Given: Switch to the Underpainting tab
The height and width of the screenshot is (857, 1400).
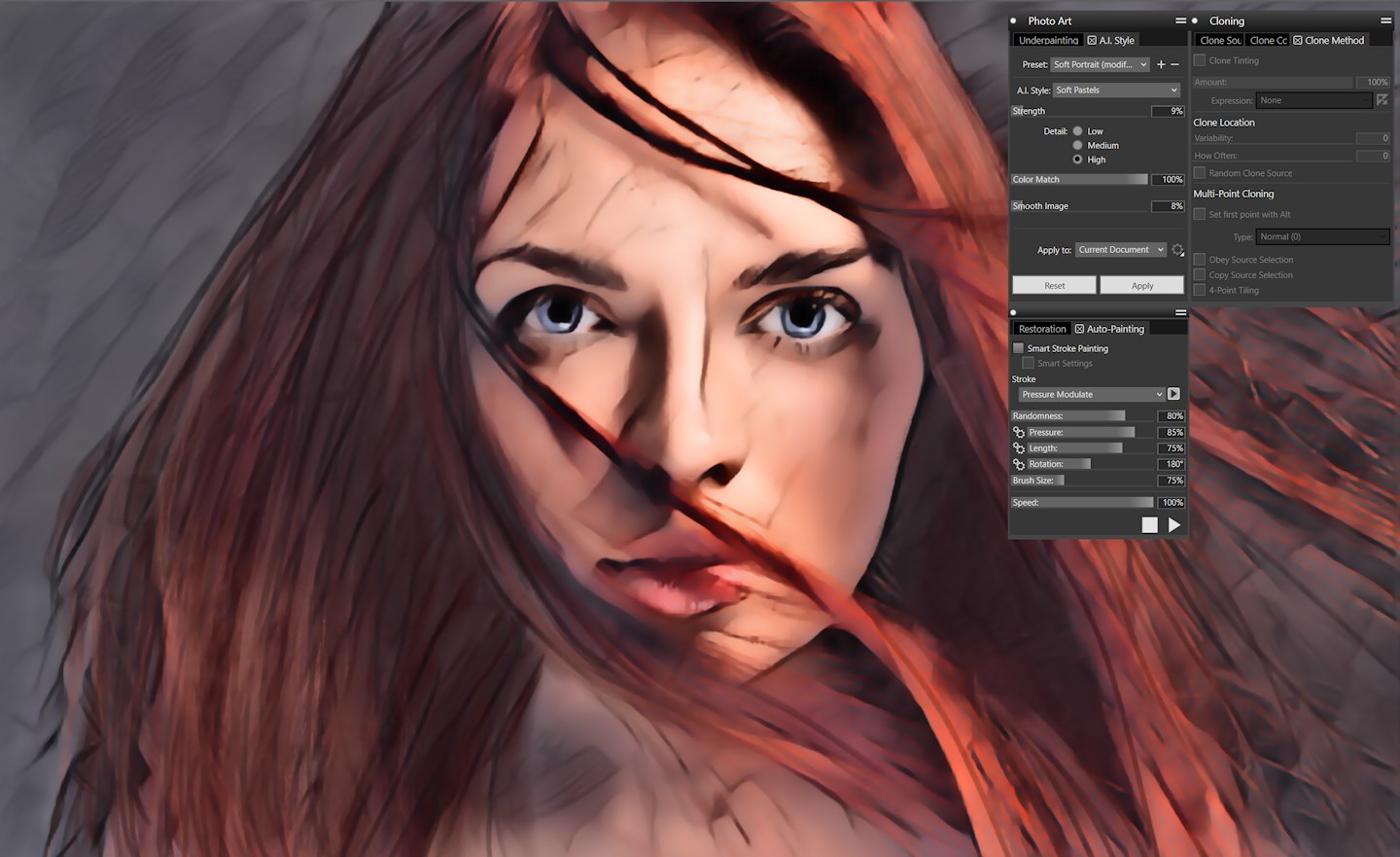Looking at the screenshot, I should tap(1047, 40).
